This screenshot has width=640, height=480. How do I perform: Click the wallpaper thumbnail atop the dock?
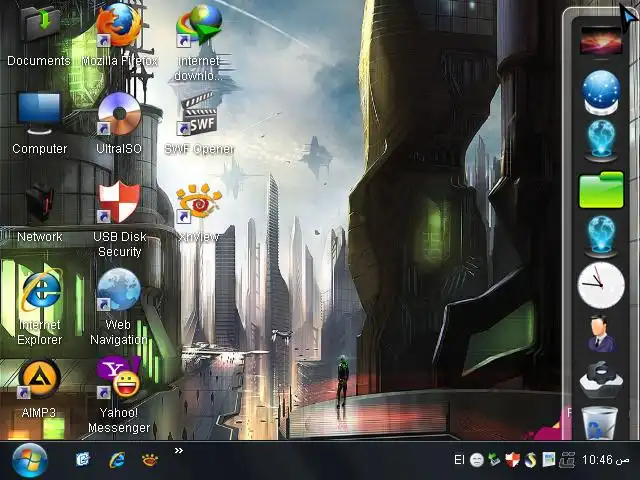[x=601, y=40]
